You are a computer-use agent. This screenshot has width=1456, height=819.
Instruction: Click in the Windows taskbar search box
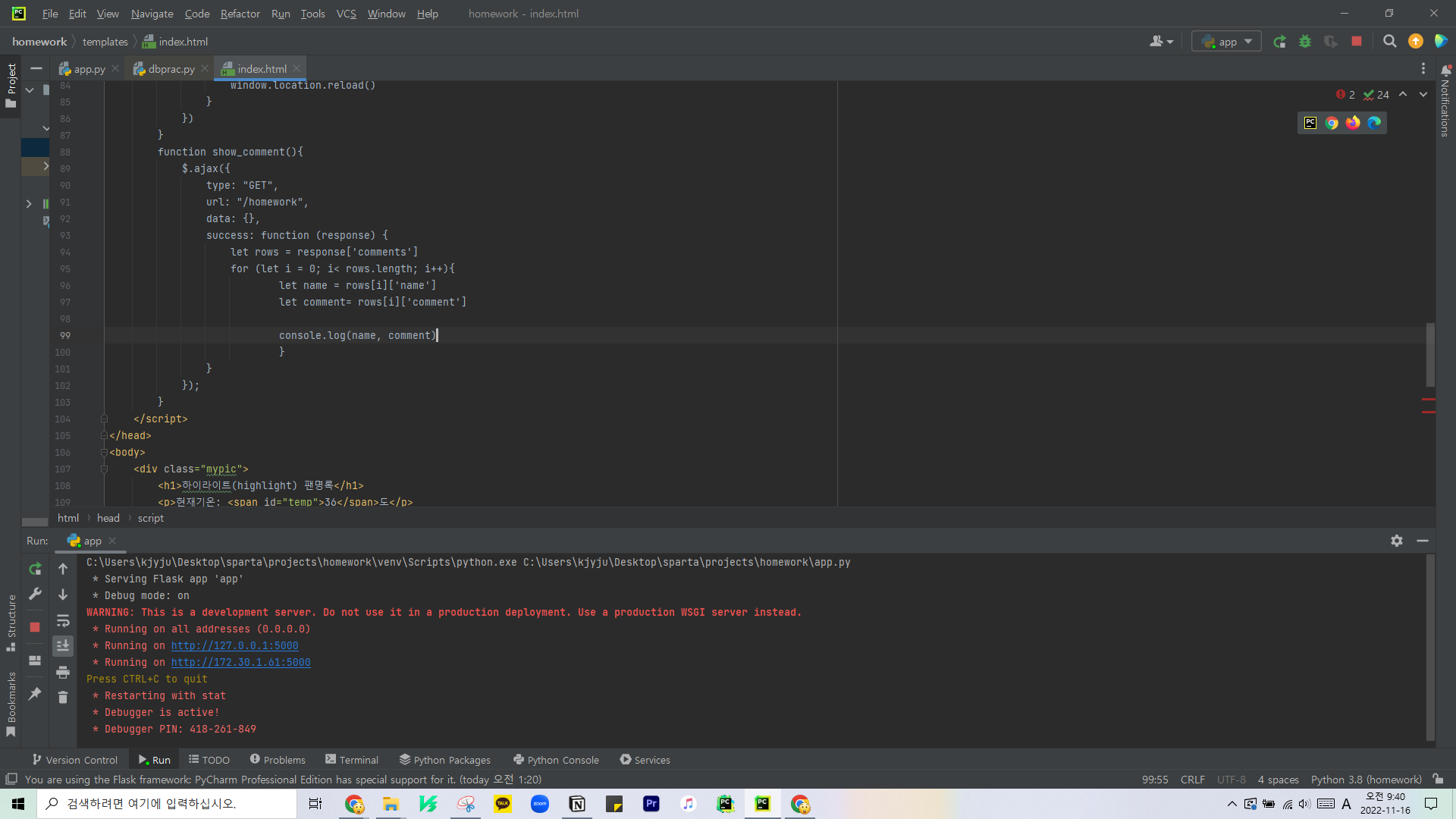pyautogui.click(x=167, y=804)
